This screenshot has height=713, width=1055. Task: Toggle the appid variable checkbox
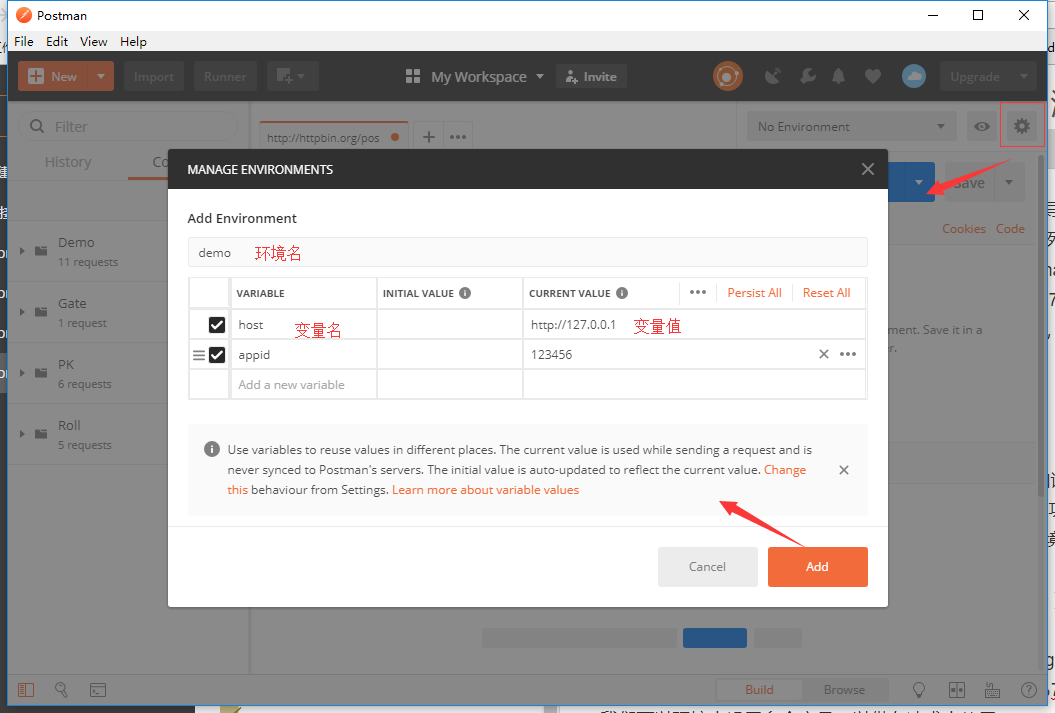click(217, 354)
